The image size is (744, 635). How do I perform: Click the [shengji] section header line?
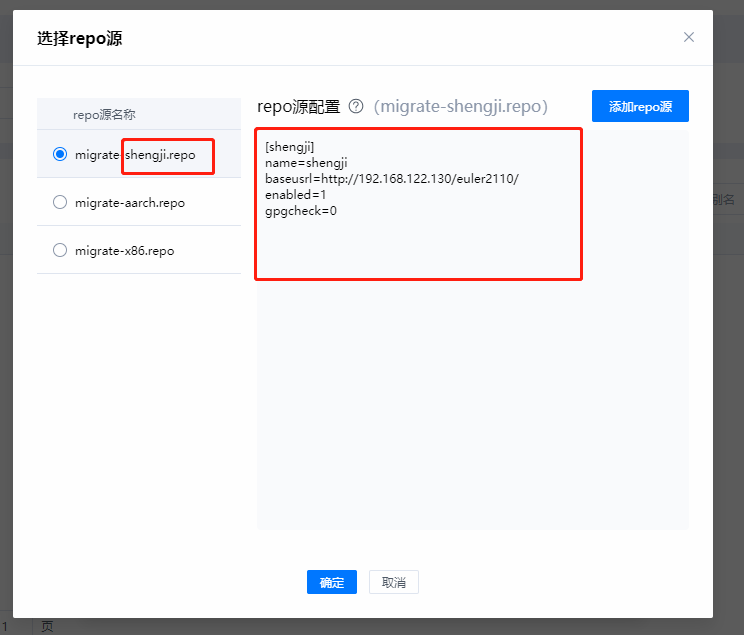pyautogui.click(x=289, y=147)
